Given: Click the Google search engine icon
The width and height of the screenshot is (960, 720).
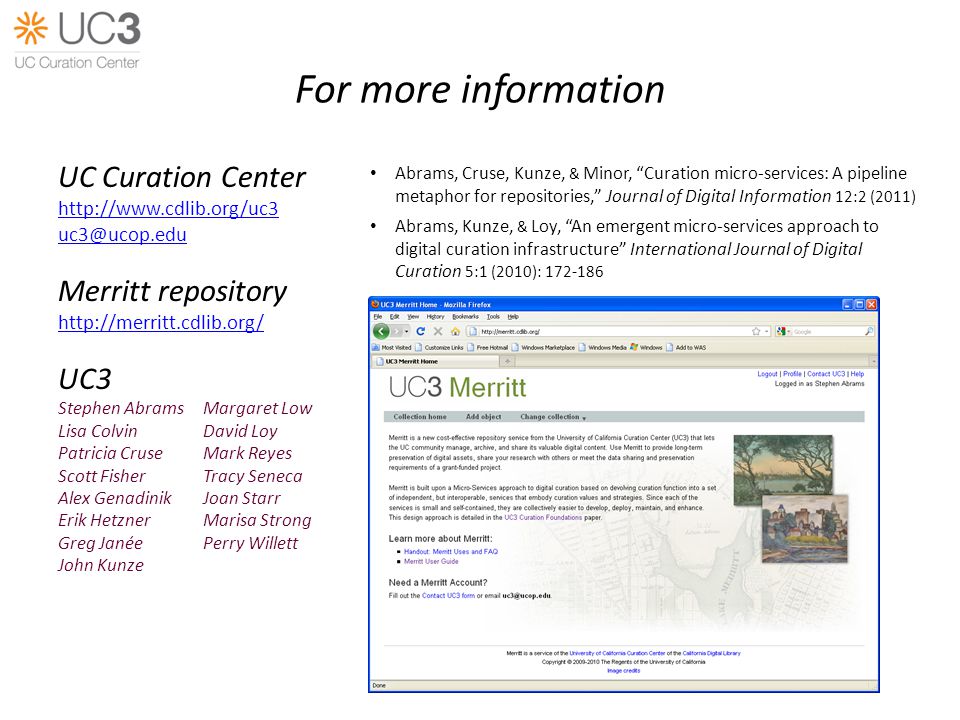Looking at the screenshot, I should pos(781,331).
